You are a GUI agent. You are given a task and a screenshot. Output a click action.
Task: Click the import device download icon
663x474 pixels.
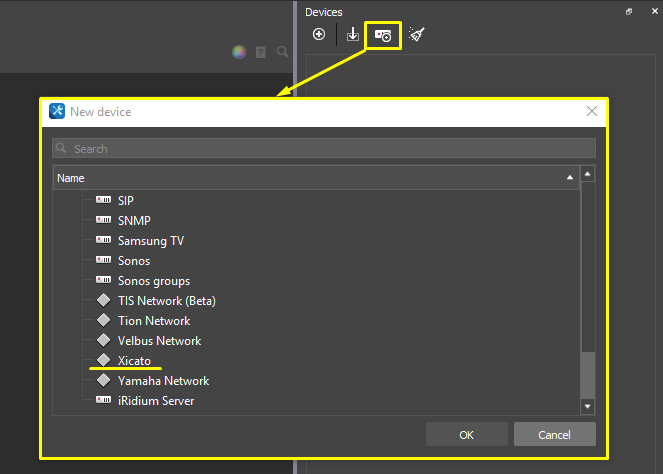tap(352, 35)
